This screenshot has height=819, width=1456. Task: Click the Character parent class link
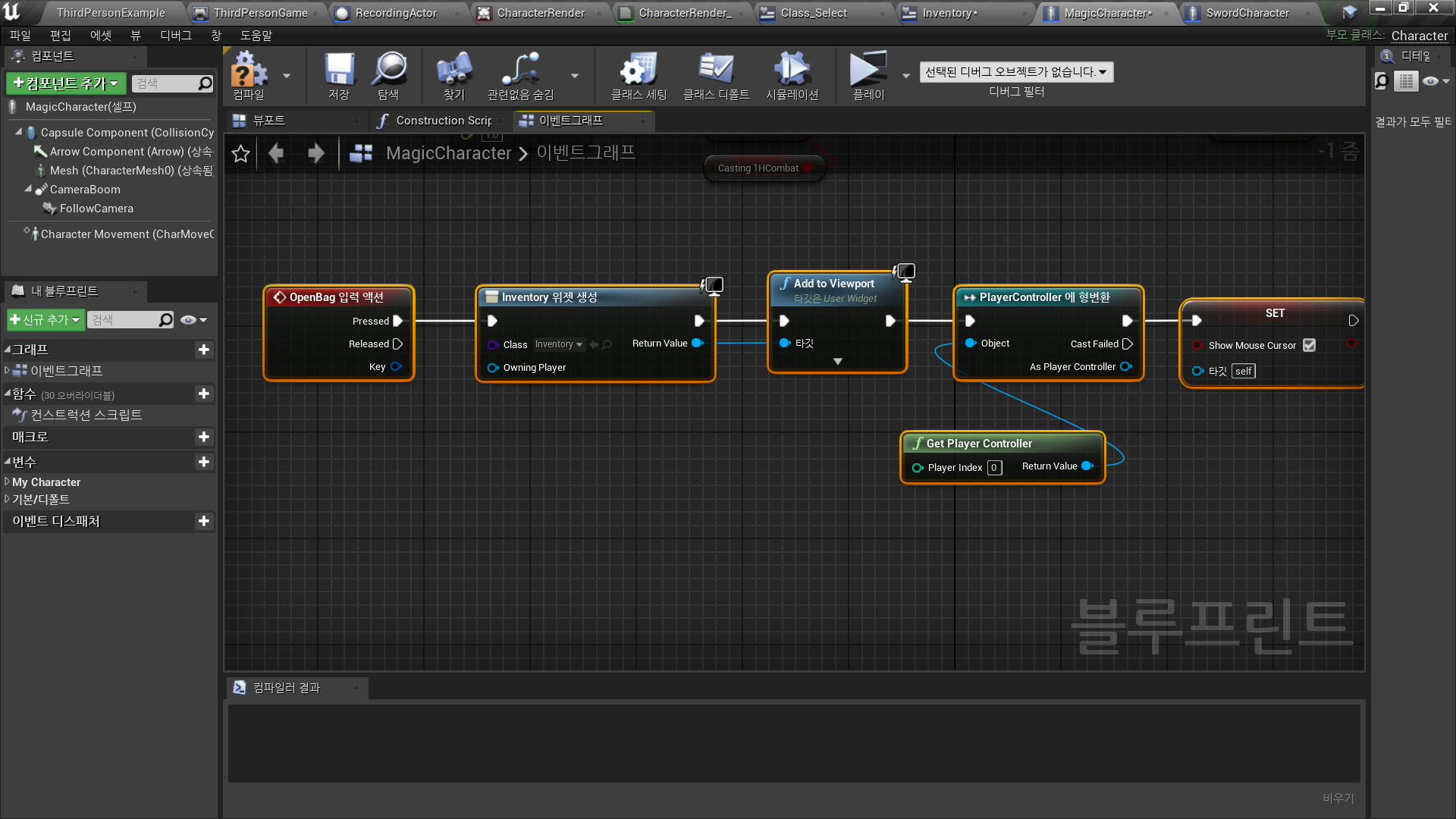(x=1419, y=36)
